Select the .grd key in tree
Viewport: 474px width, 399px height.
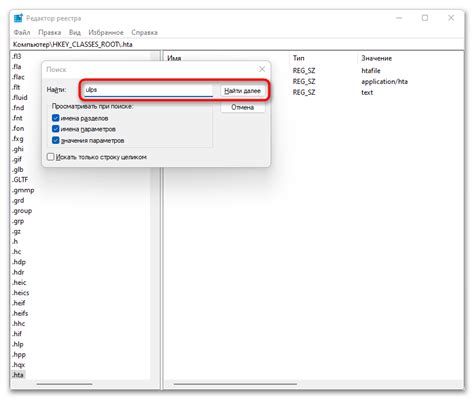[x=18, y=200]
